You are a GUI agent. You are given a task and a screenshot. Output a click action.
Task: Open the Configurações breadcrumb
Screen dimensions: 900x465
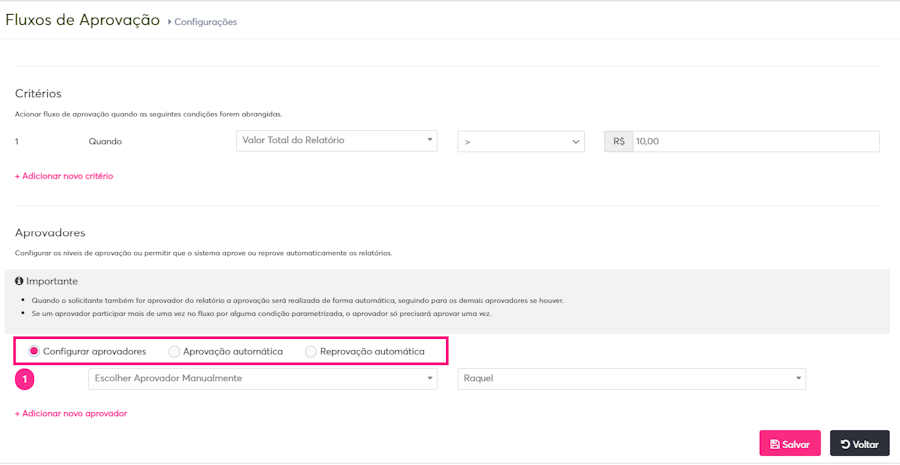click(205, 22)
